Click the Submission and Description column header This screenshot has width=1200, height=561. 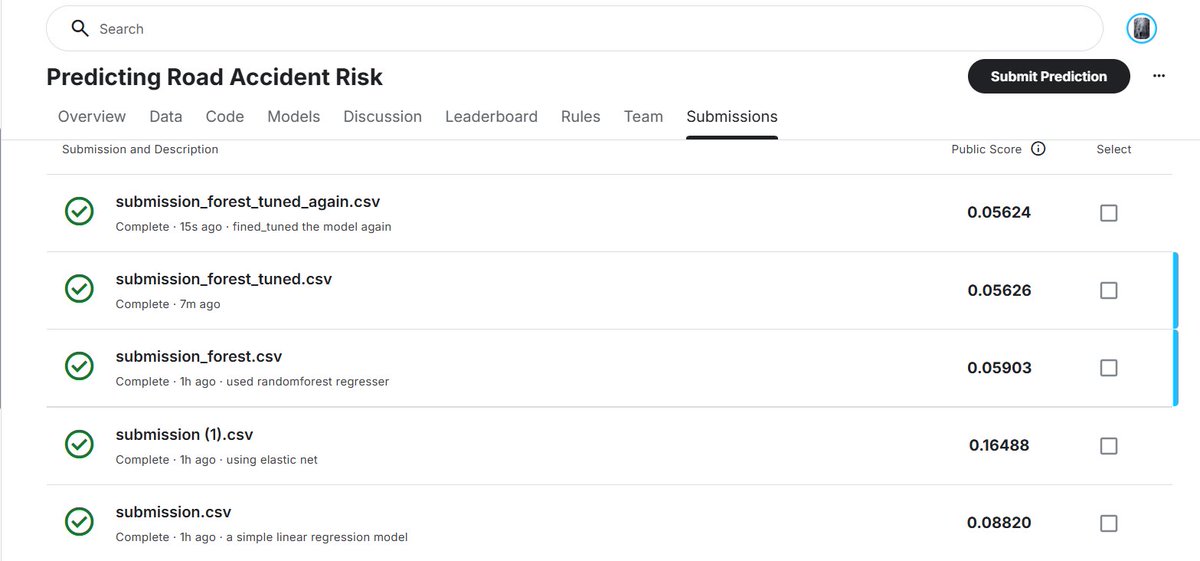pos(140,149)
